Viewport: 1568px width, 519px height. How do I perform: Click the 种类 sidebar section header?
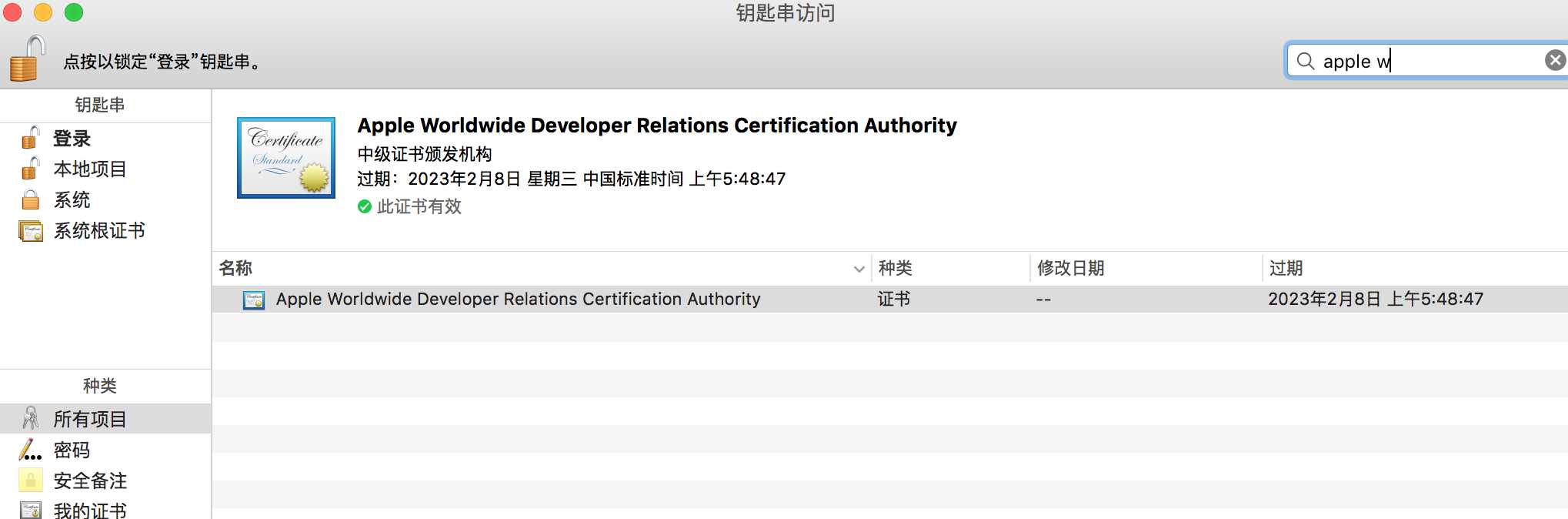(100, 386)
